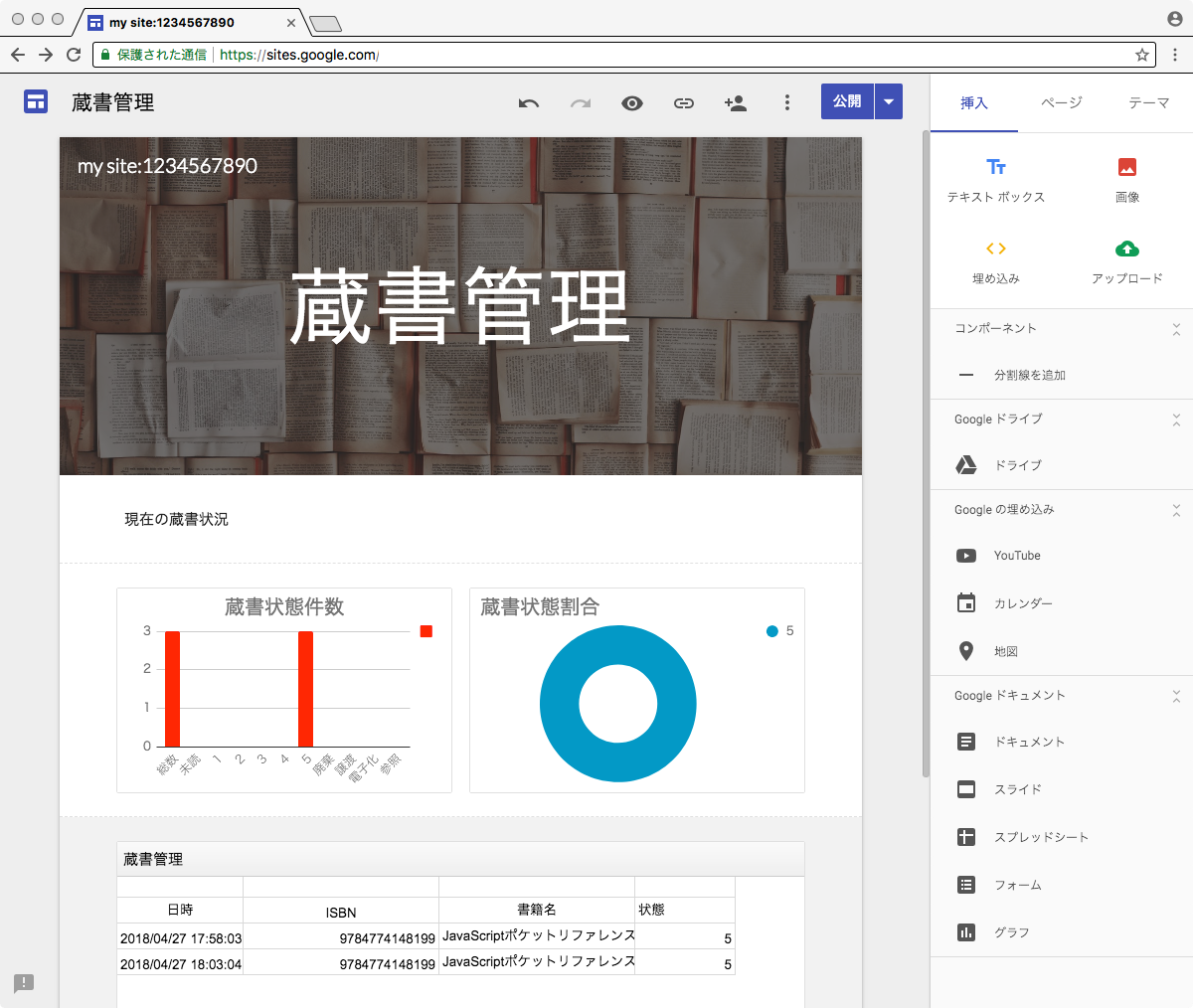Click the 公開 publish button
Image resolution: width=1193 pixels, height=1008 pixels.
[847, 101]
